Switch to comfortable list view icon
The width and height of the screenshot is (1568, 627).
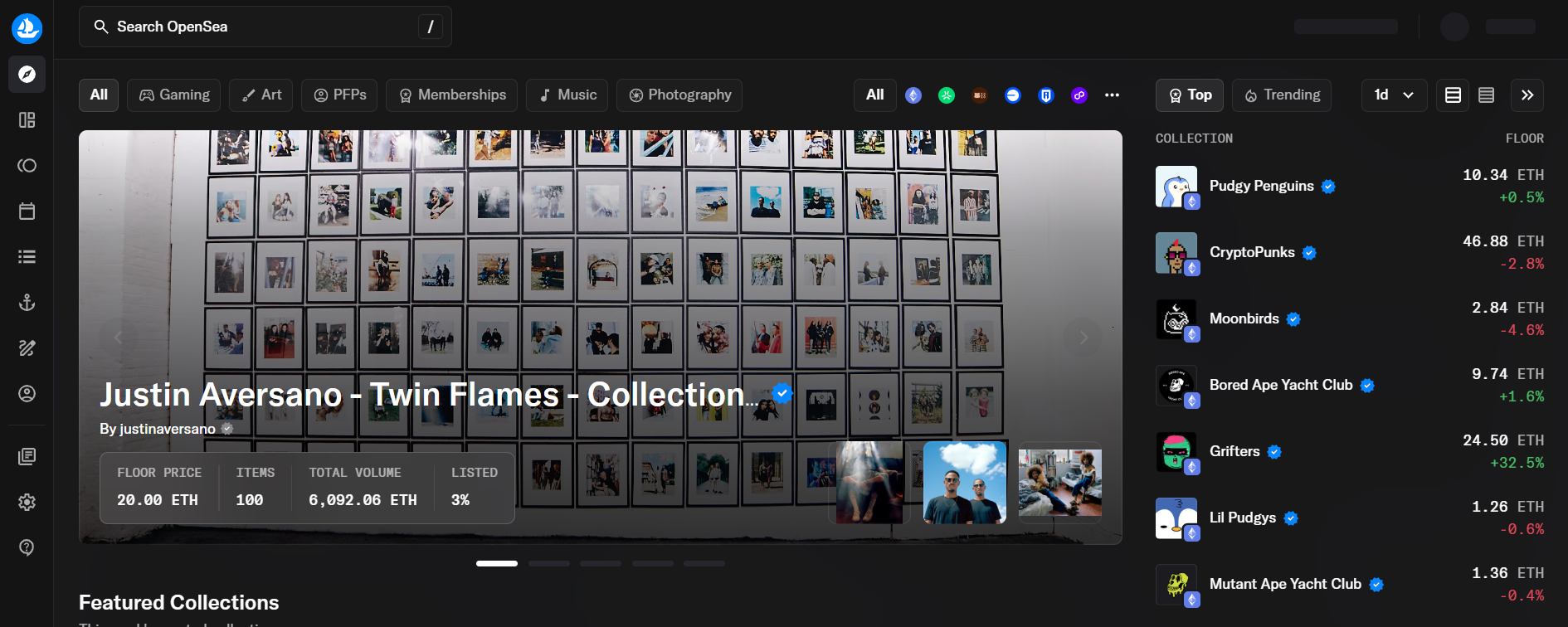[x=1453, y=95]
